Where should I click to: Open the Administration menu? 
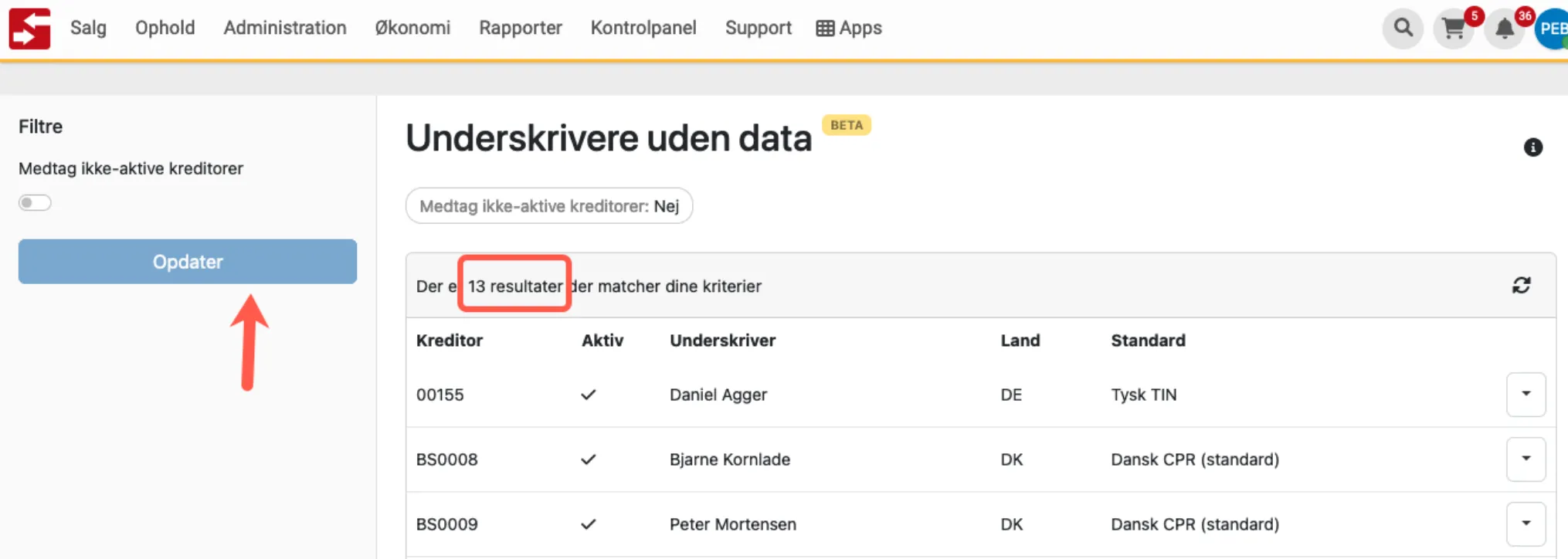click(285, 28)
